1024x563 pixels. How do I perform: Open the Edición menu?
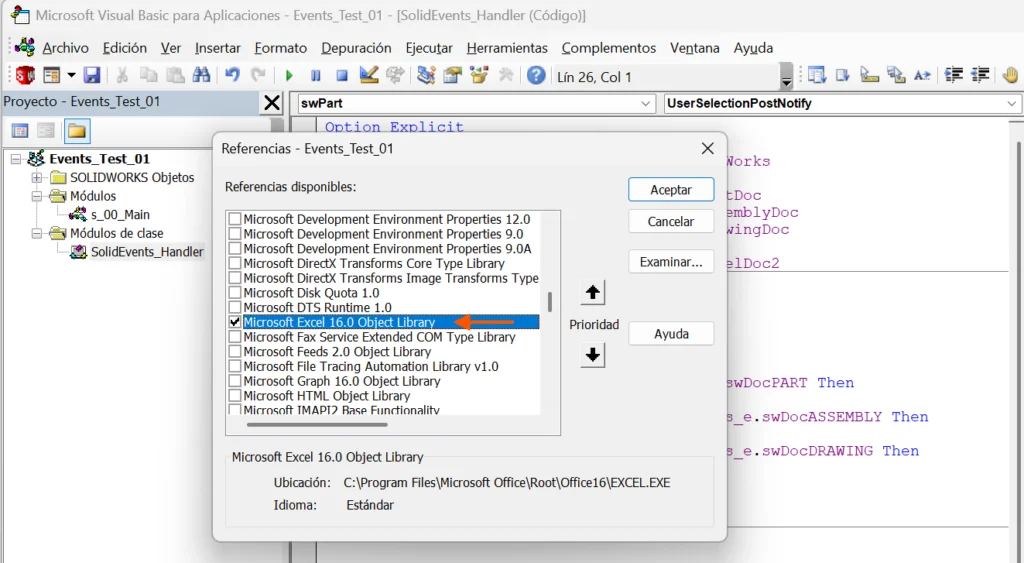[x=124, y=48]
